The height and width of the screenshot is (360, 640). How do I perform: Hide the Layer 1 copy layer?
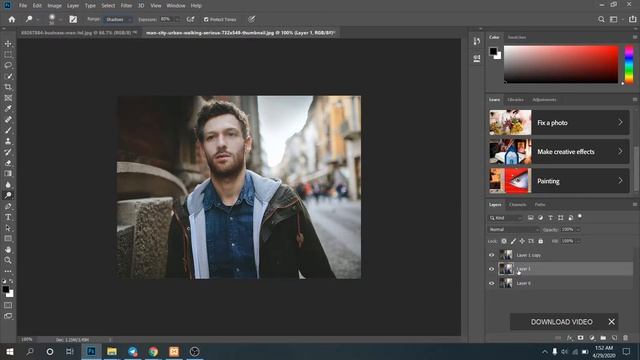pyautogui.click(x=491, y=255)
